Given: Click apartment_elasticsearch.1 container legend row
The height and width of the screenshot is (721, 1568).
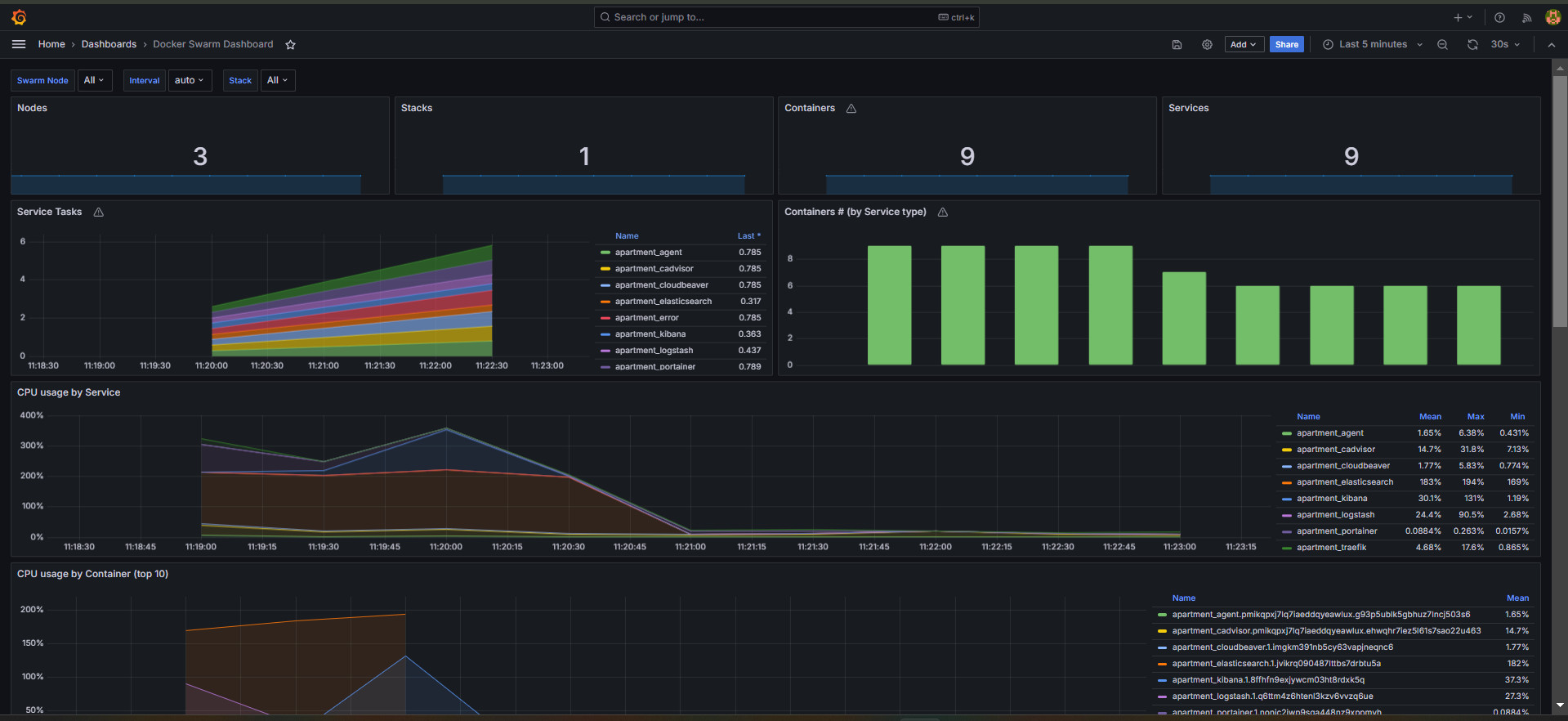Looking at the screenshot, I should [x=1343, y=664].
